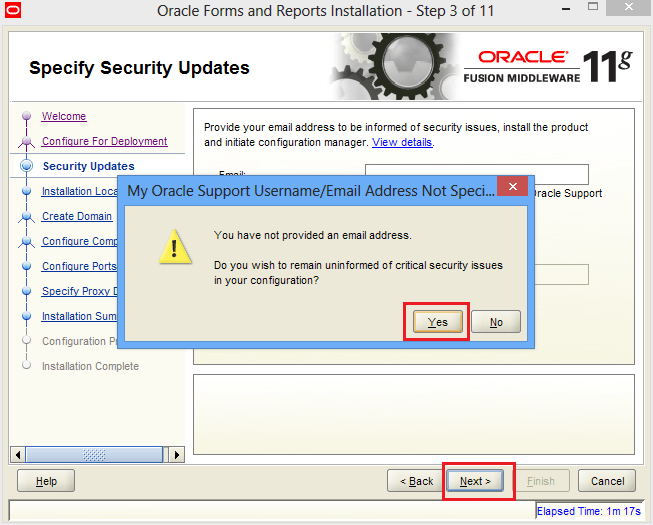Open the Create Domain step link
This screenshot has width=653, height=525.
click(x=77, y=216)
